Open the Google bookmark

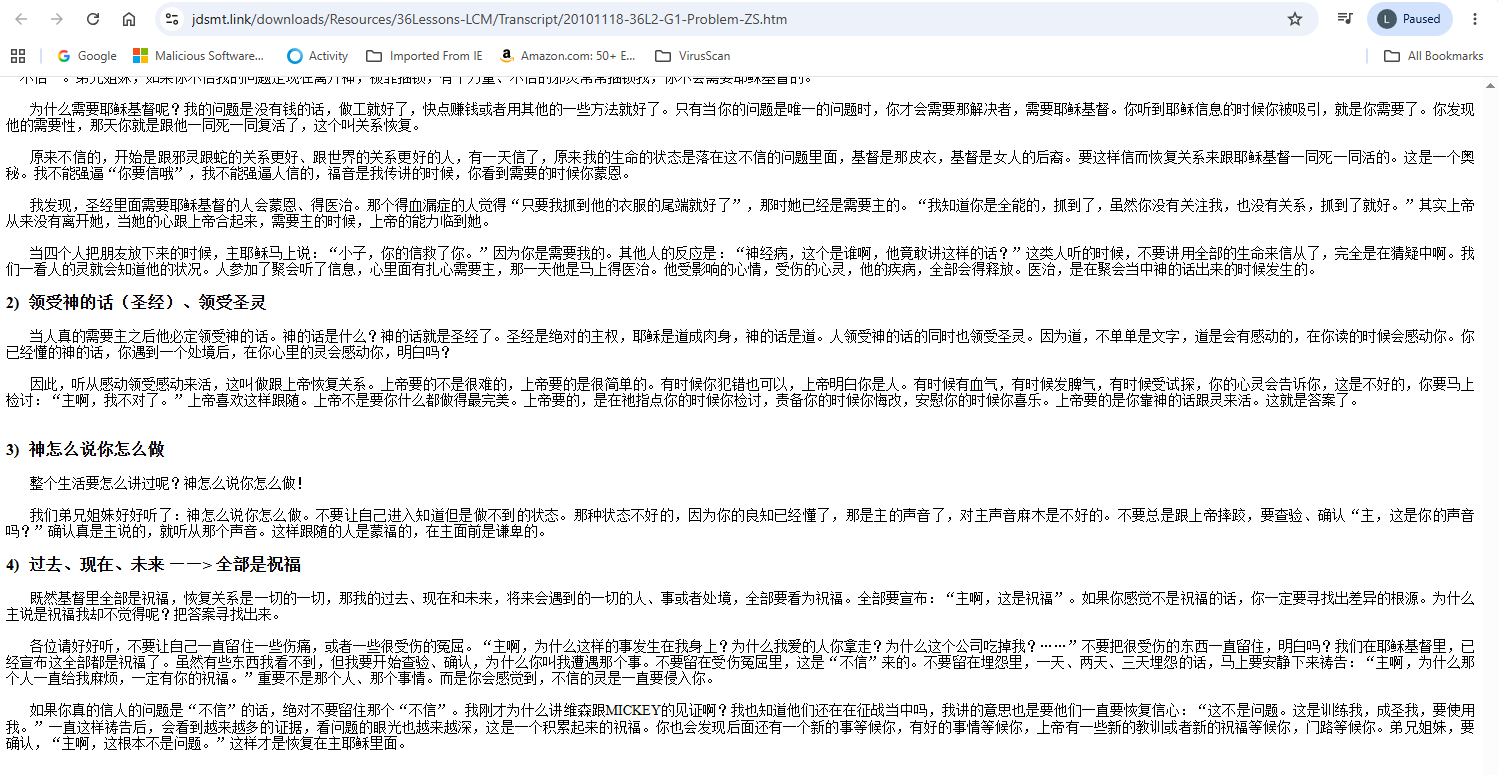click(x=87, y=56)
